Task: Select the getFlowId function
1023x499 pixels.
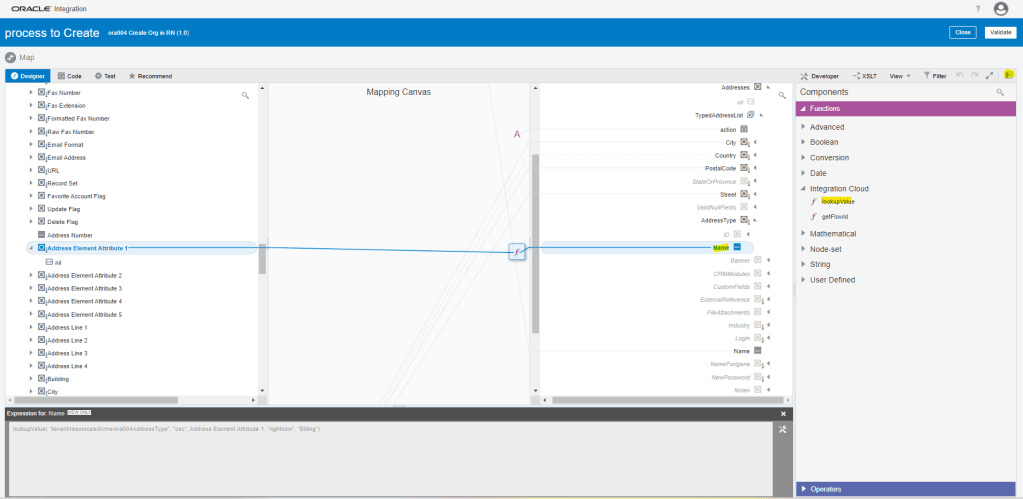Action: click(x=834, y=216)
